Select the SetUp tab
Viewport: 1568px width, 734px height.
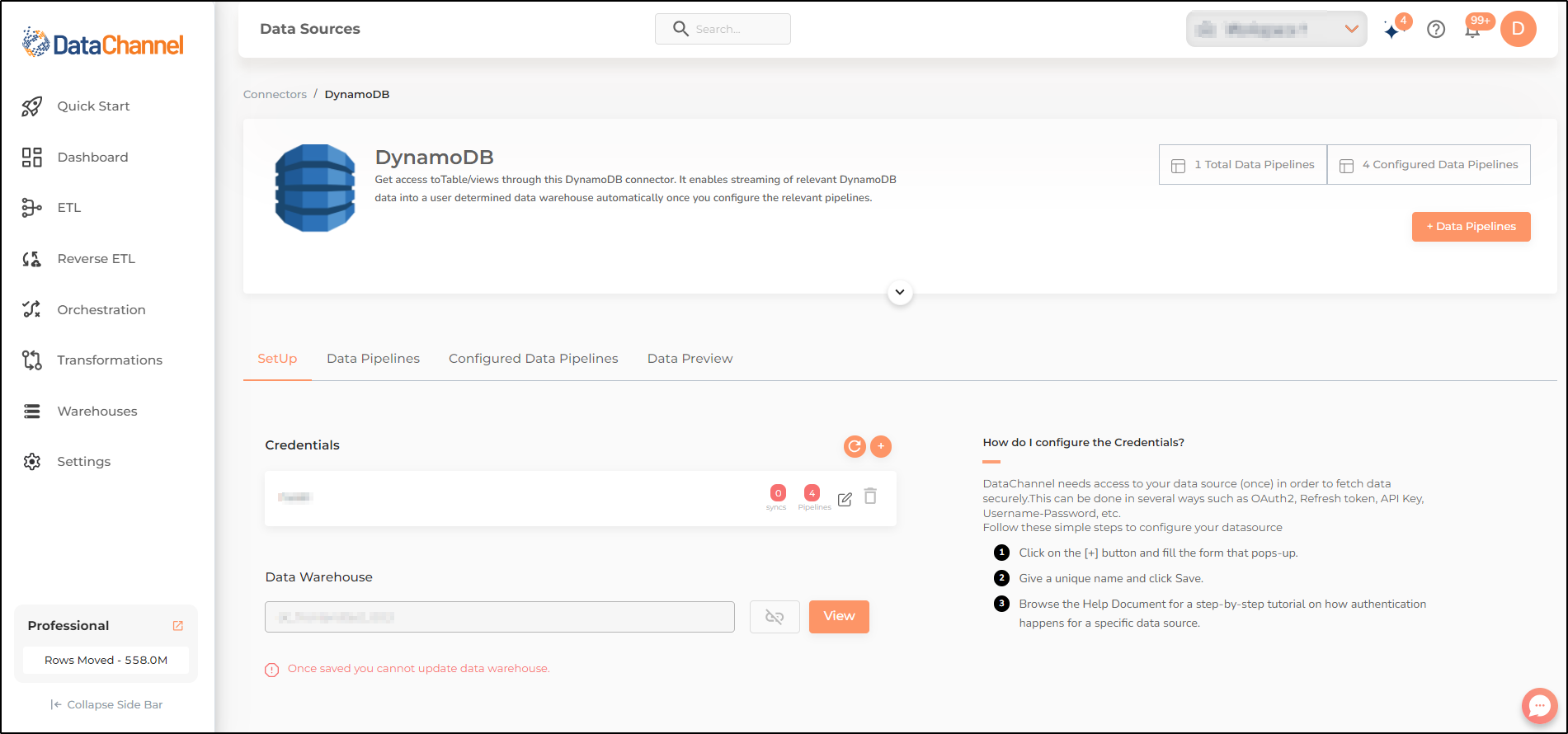tap(277, 359)
